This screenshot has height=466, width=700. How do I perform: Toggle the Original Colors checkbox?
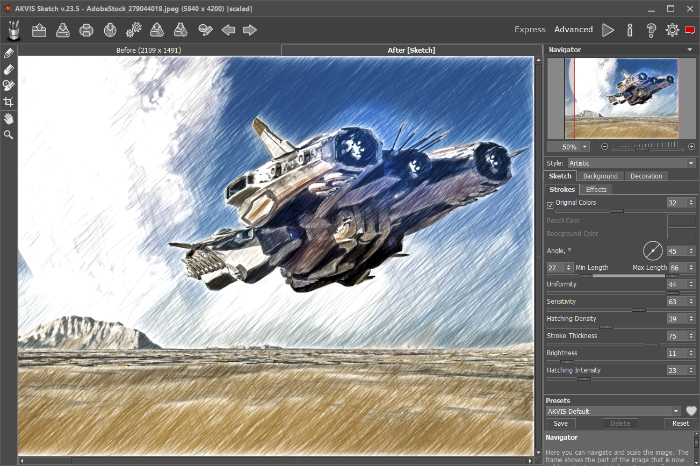tap(550, 204)
